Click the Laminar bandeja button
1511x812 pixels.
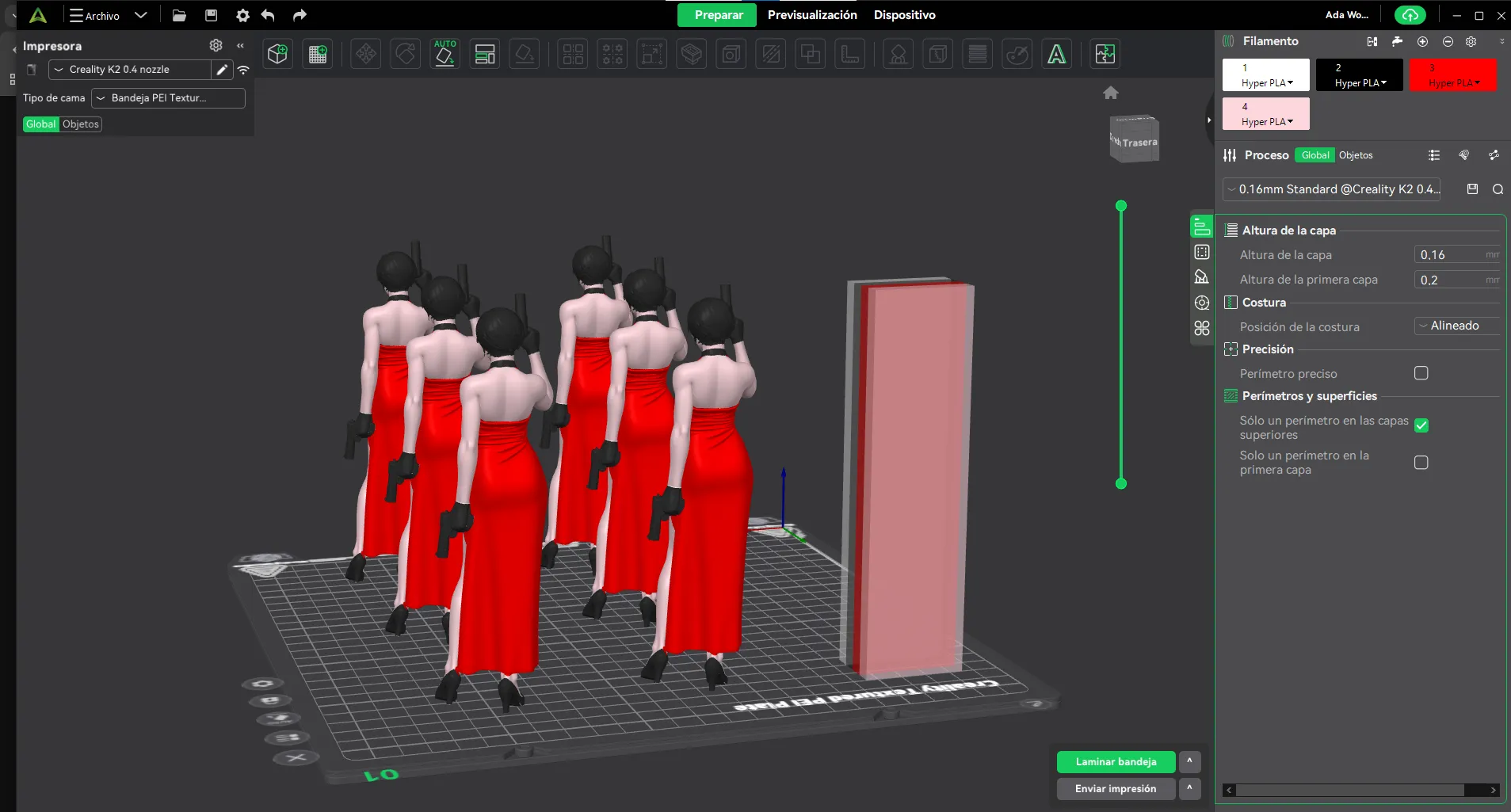coord(1115,762)
